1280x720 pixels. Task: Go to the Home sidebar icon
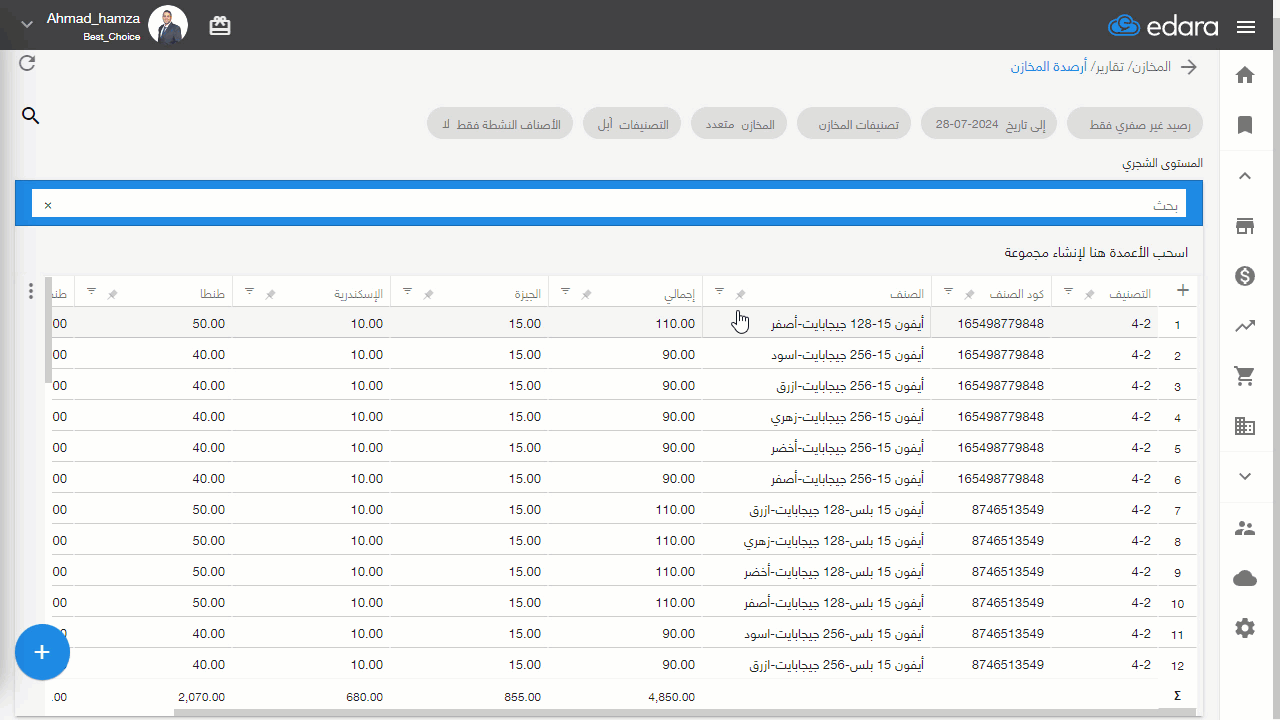coord(1245,75)
